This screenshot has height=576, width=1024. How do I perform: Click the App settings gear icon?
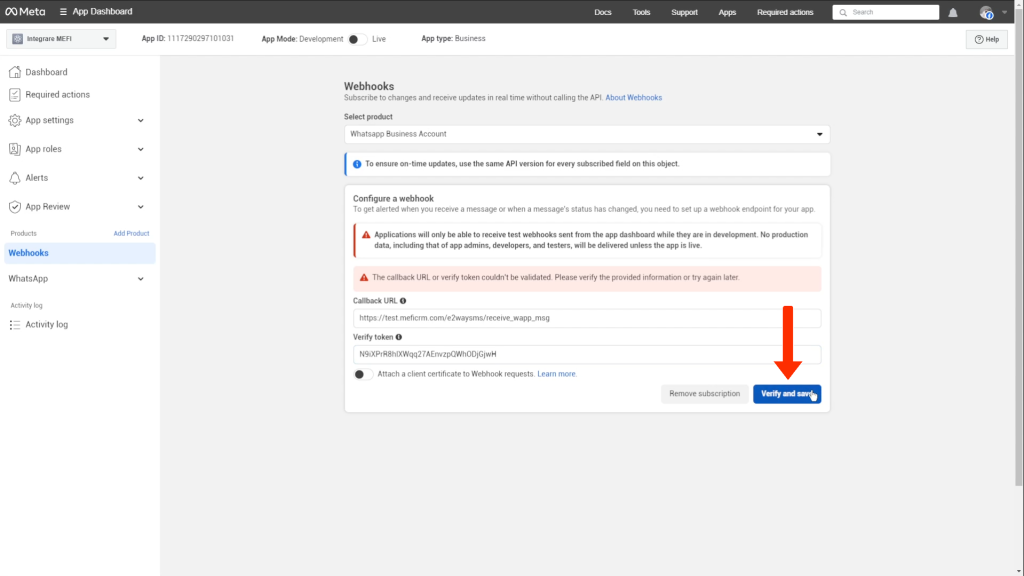[14, 120]
